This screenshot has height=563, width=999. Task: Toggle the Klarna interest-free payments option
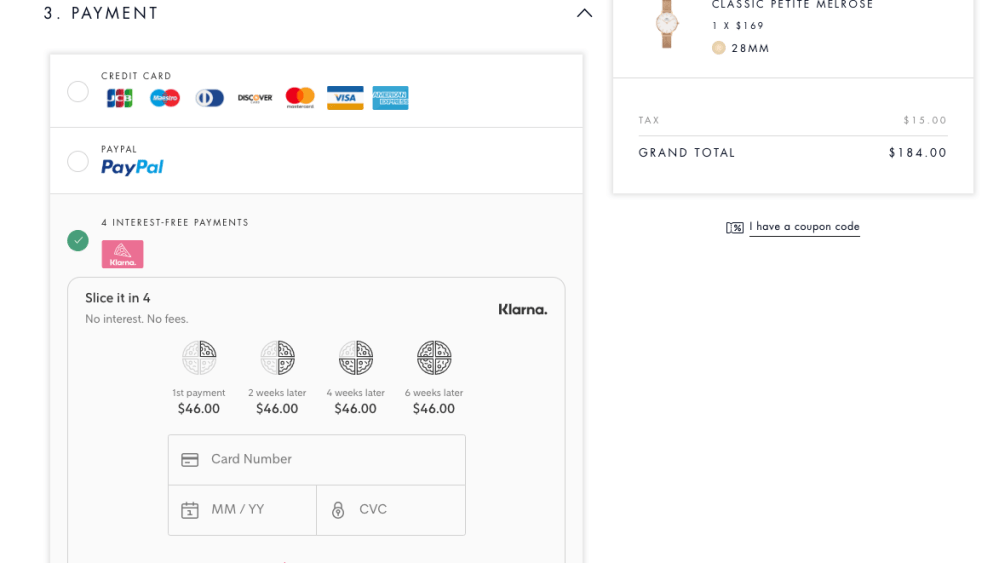coord(78,241)
